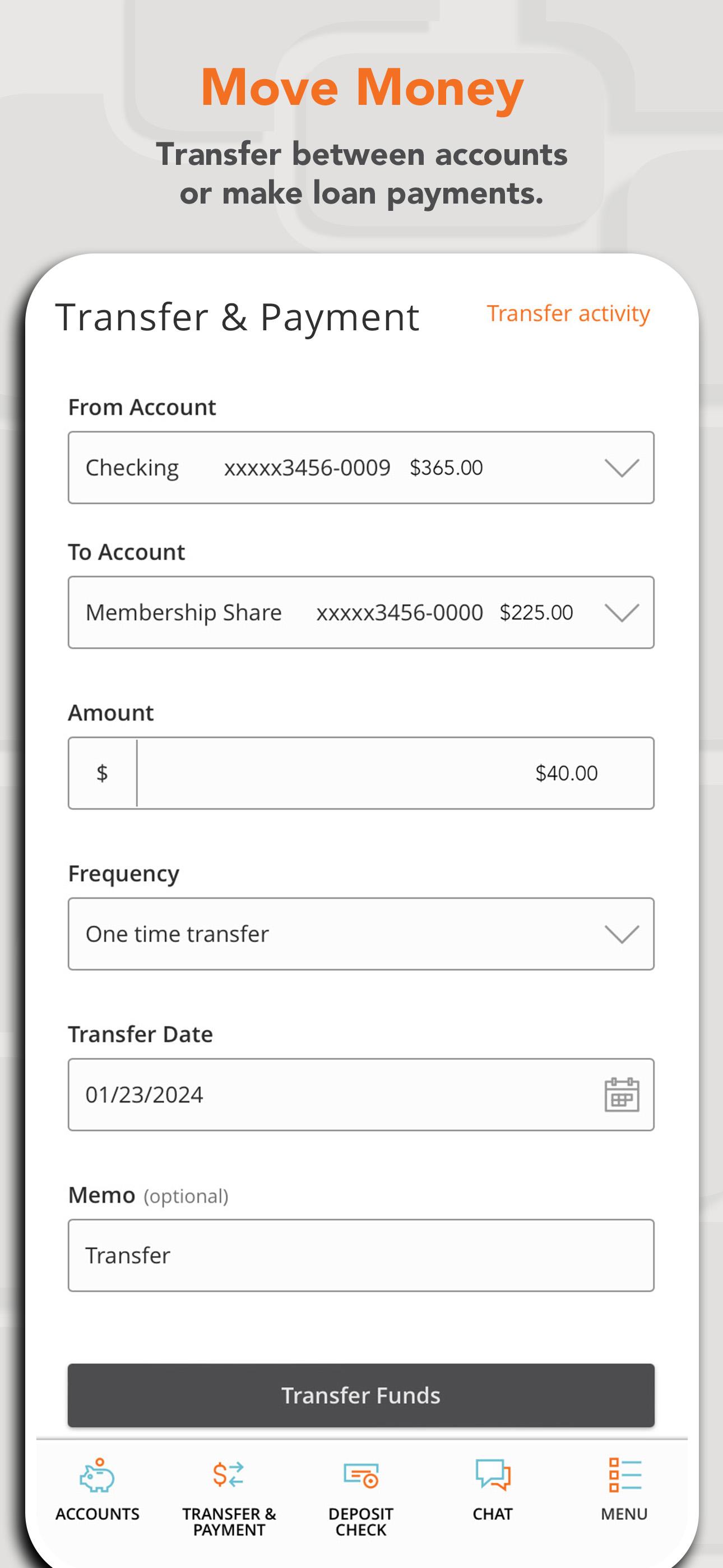Open the Menu list icon

(x=625, y=1475)
